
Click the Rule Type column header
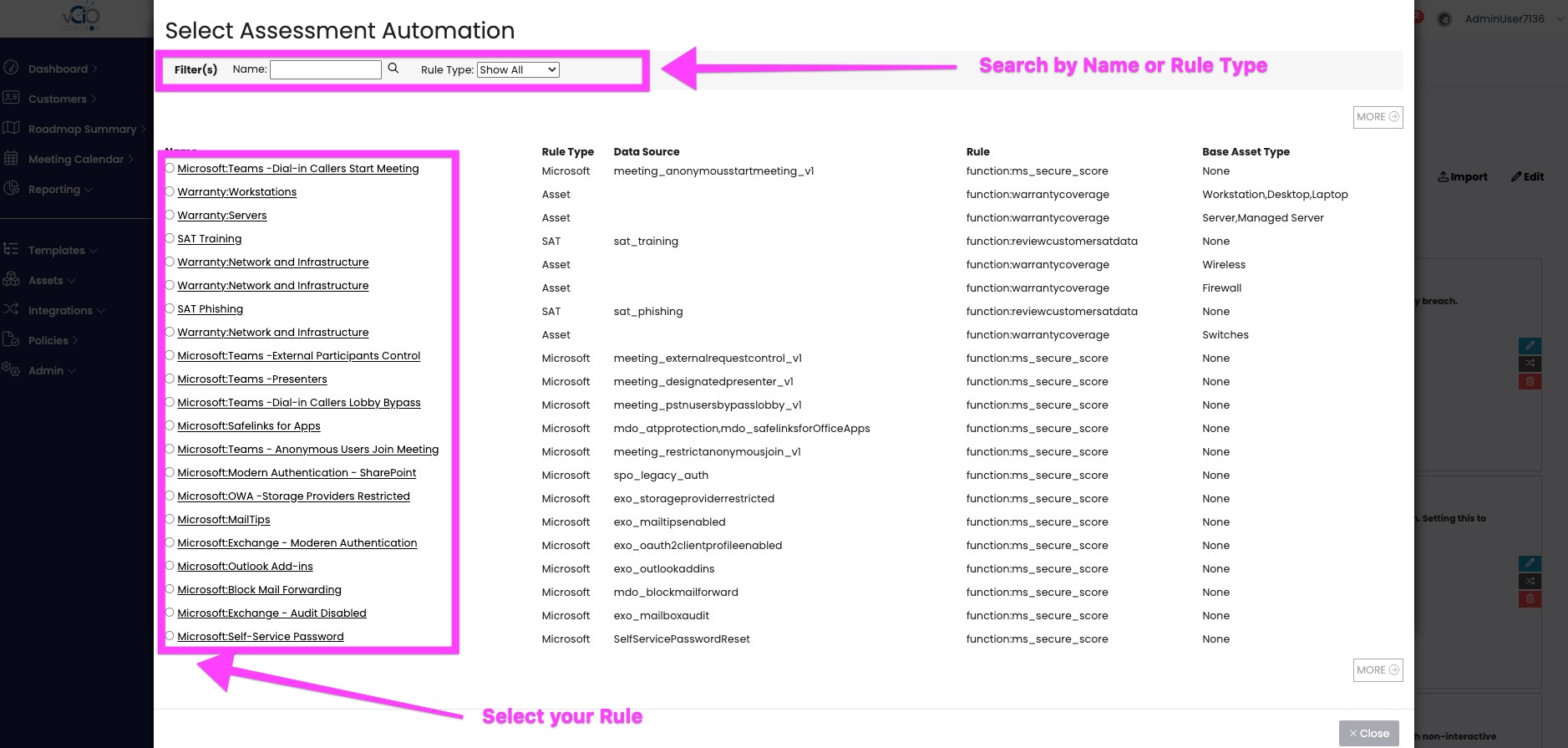(x=567, y=151)
